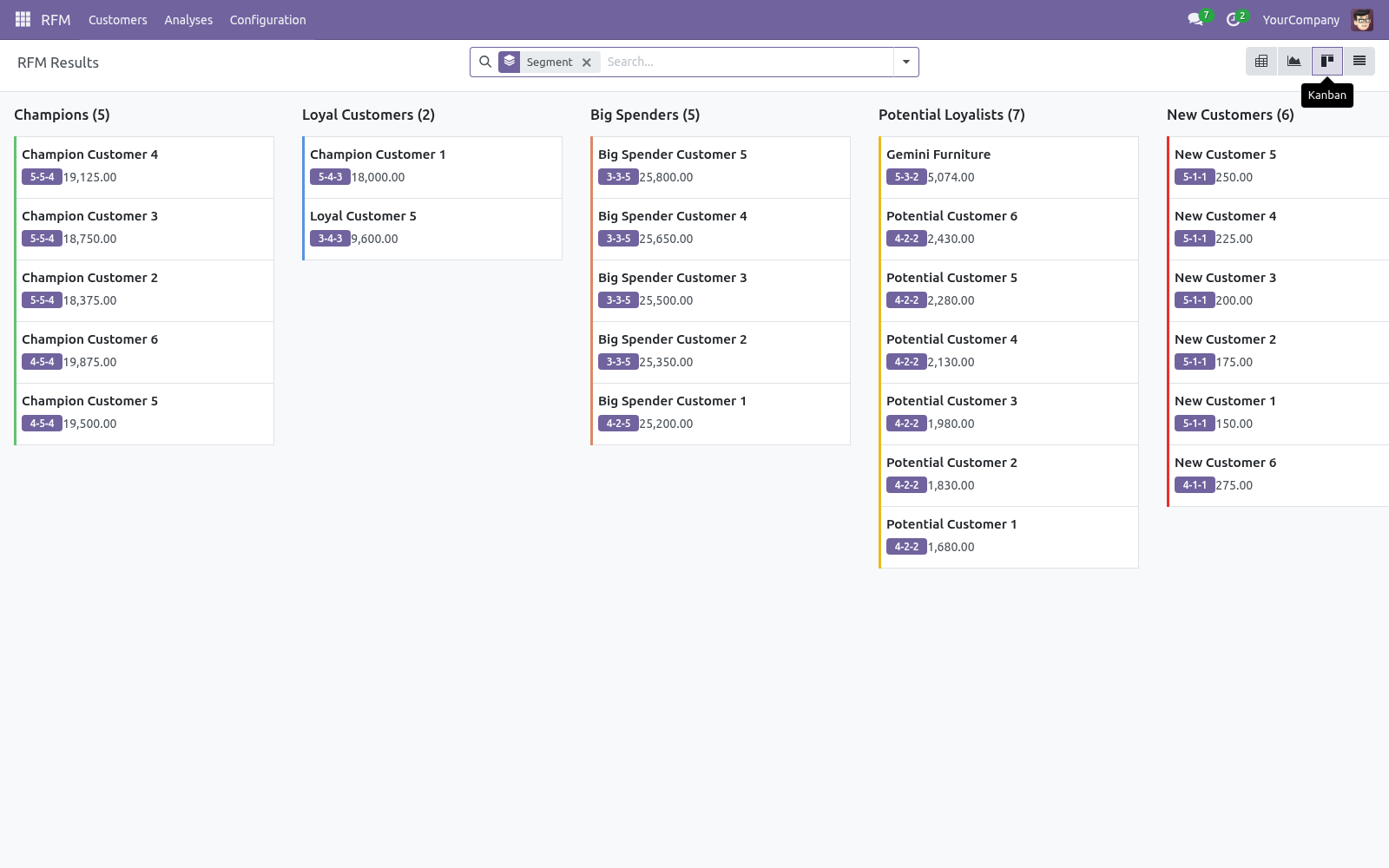Click the 25,650.00 amount
This screenshot has width=1389, height=868.
666,239
